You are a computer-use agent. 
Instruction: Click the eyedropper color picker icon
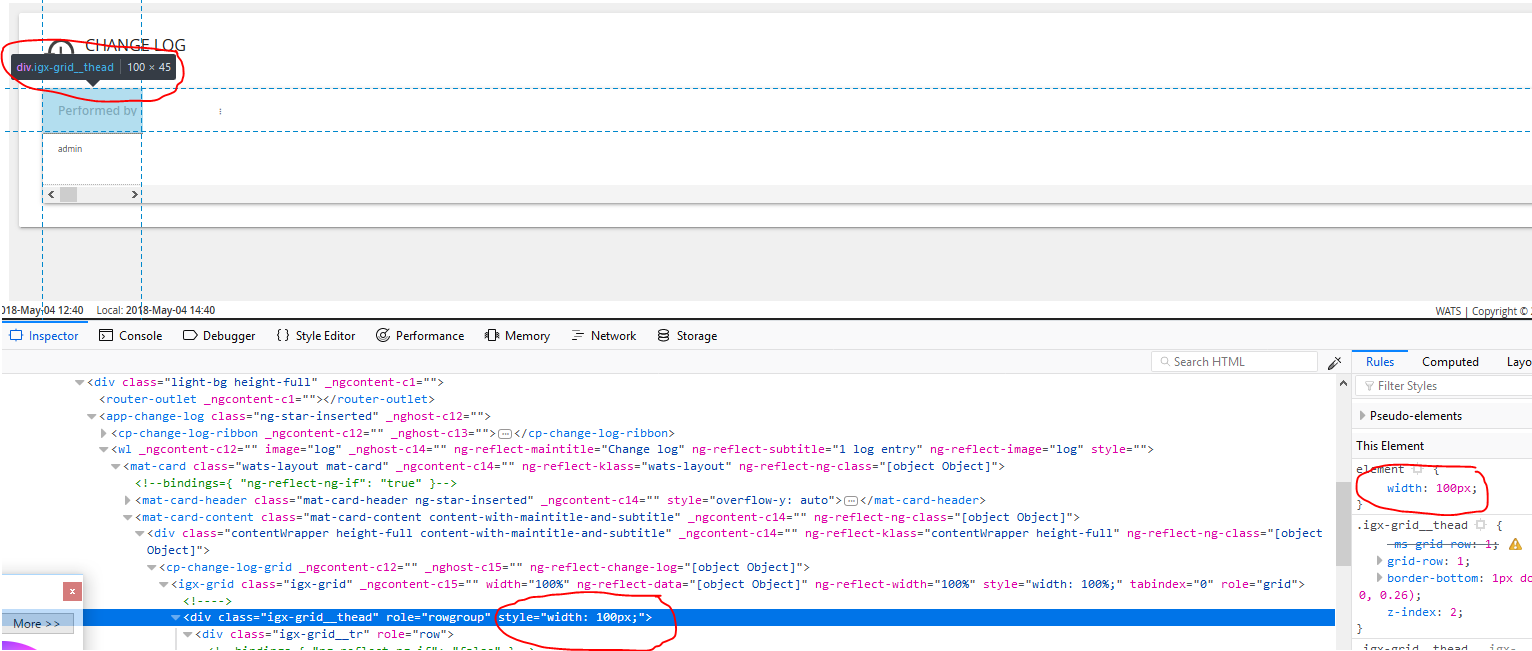tap(1334, 362)
